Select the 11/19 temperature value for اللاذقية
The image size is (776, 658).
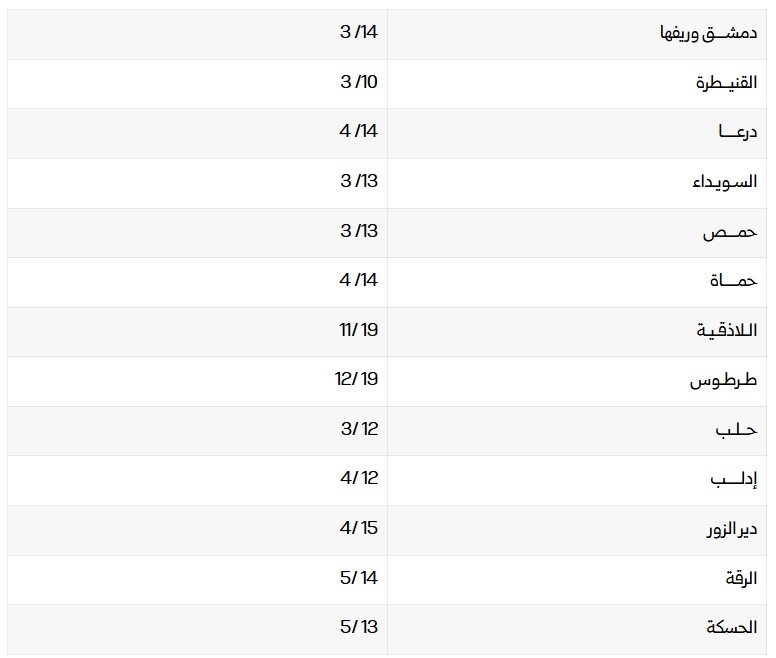tap(359, 330)
